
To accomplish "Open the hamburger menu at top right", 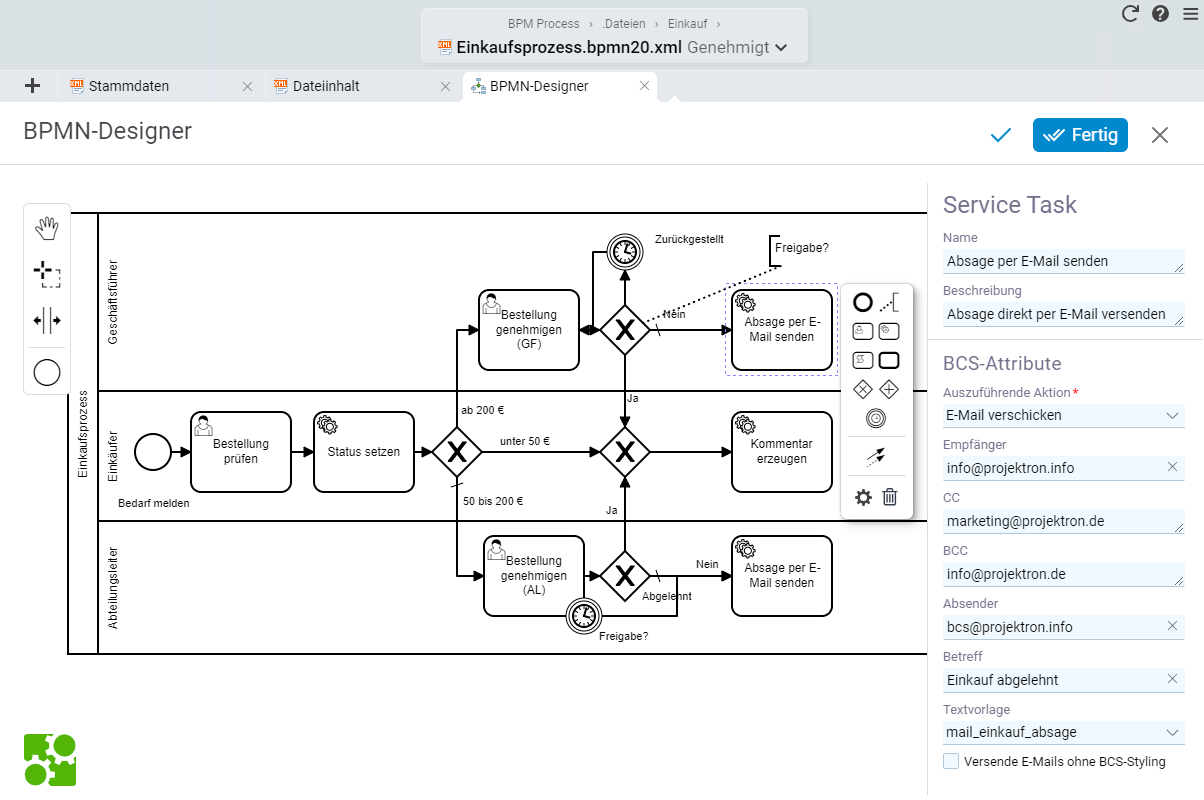I will coord(1190,14).
